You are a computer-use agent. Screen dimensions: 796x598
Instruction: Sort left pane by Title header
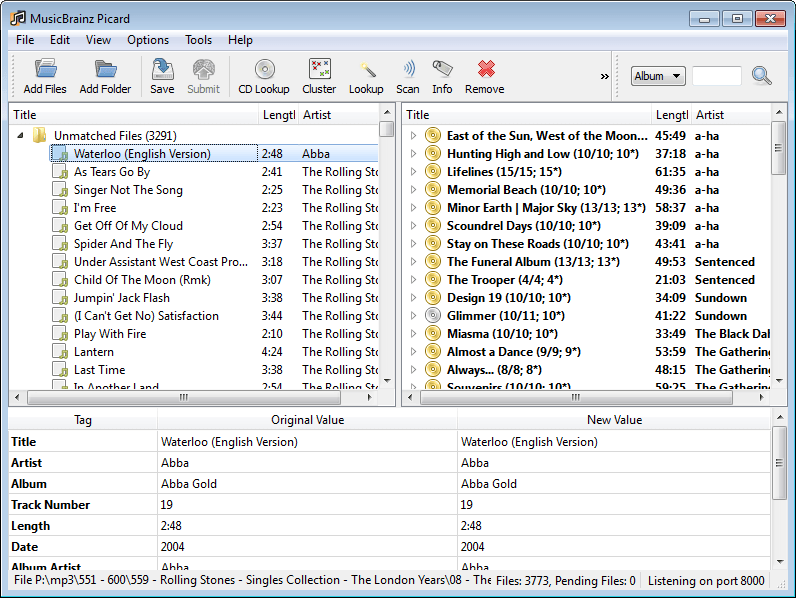pos(134,115)
